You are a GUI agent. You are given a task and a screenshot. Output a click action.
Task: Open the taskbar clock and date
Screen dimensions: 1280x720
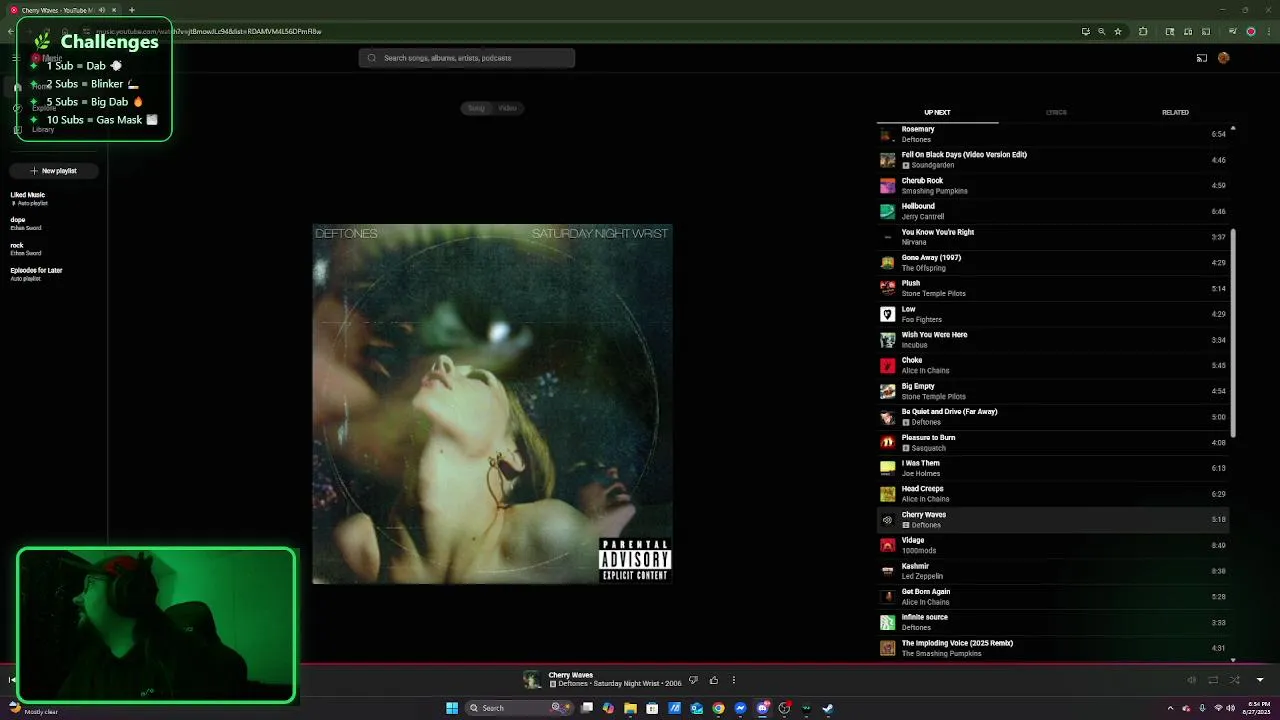(x=1254, y=708)
